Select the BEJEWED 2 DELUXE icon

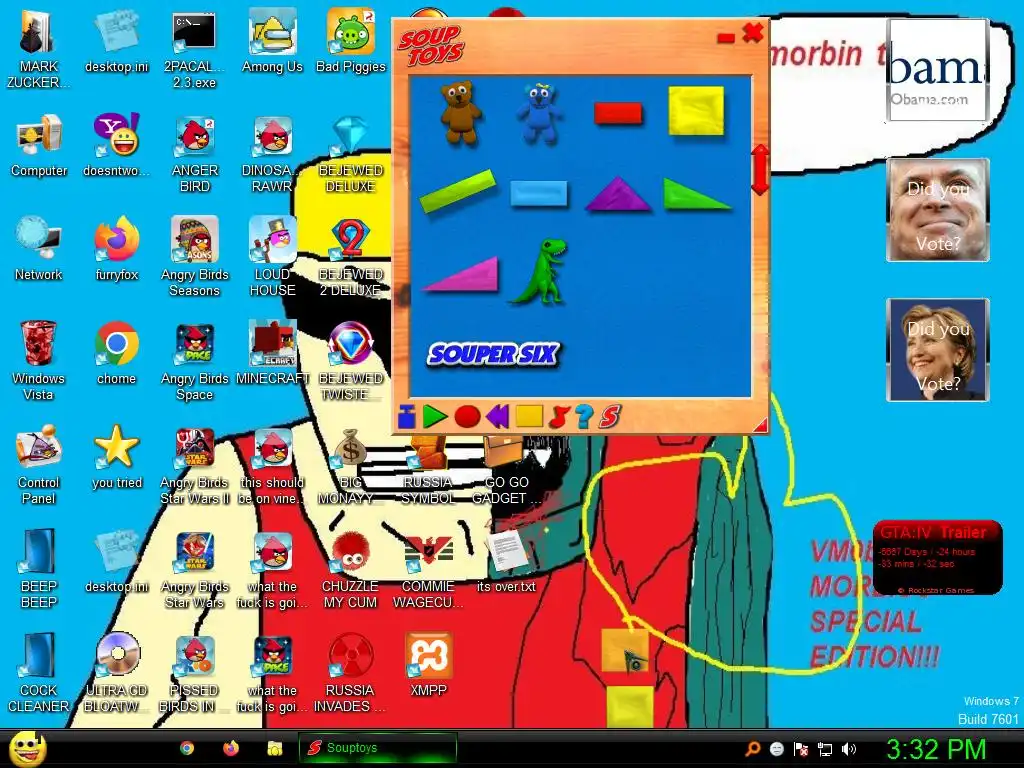tap(351, 257)
